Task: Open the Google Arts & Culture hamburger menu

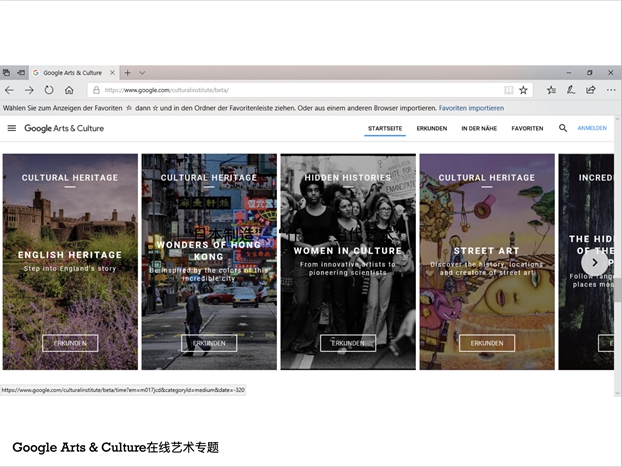Action: click(12, 128)
